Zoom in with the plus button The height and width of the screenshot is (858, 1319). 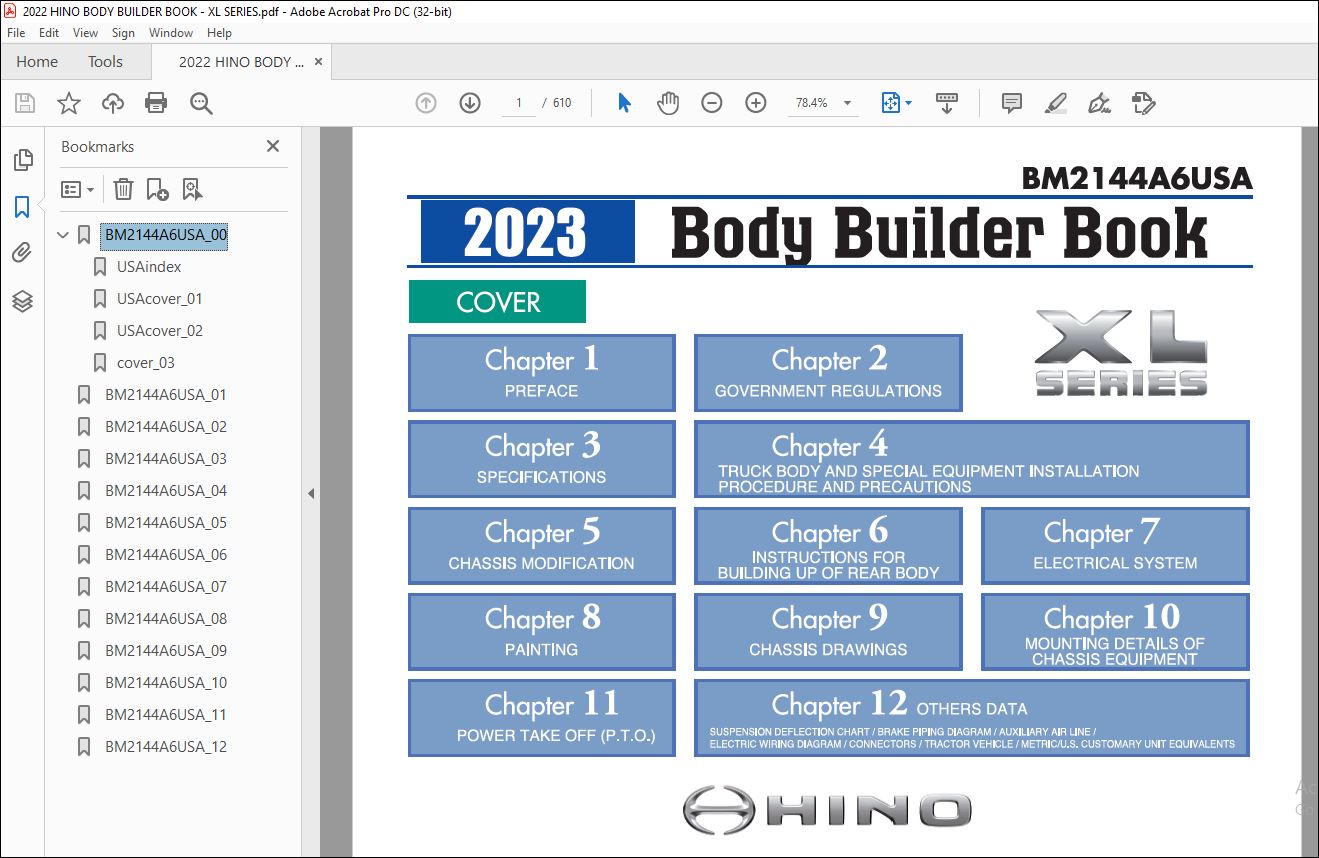(756, 102)
